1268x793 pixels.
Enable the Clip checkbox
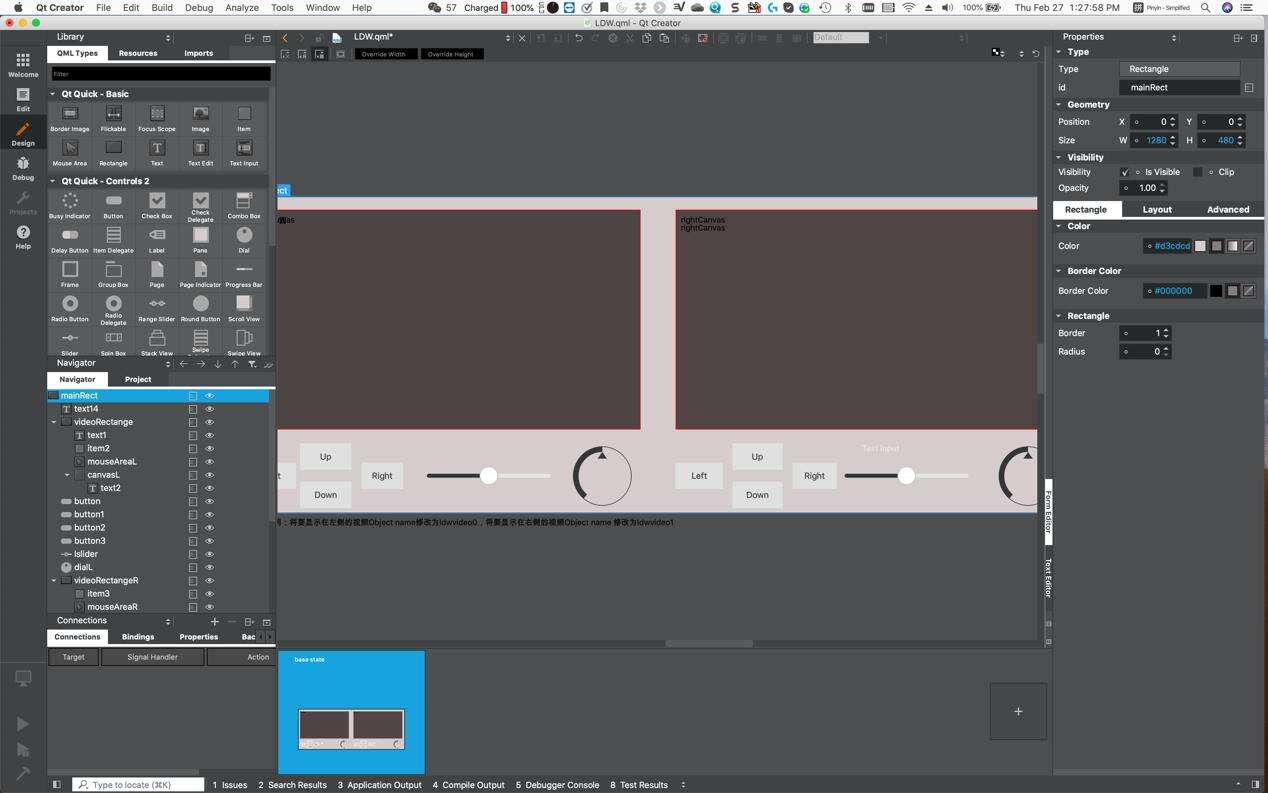coord(1197,172)
